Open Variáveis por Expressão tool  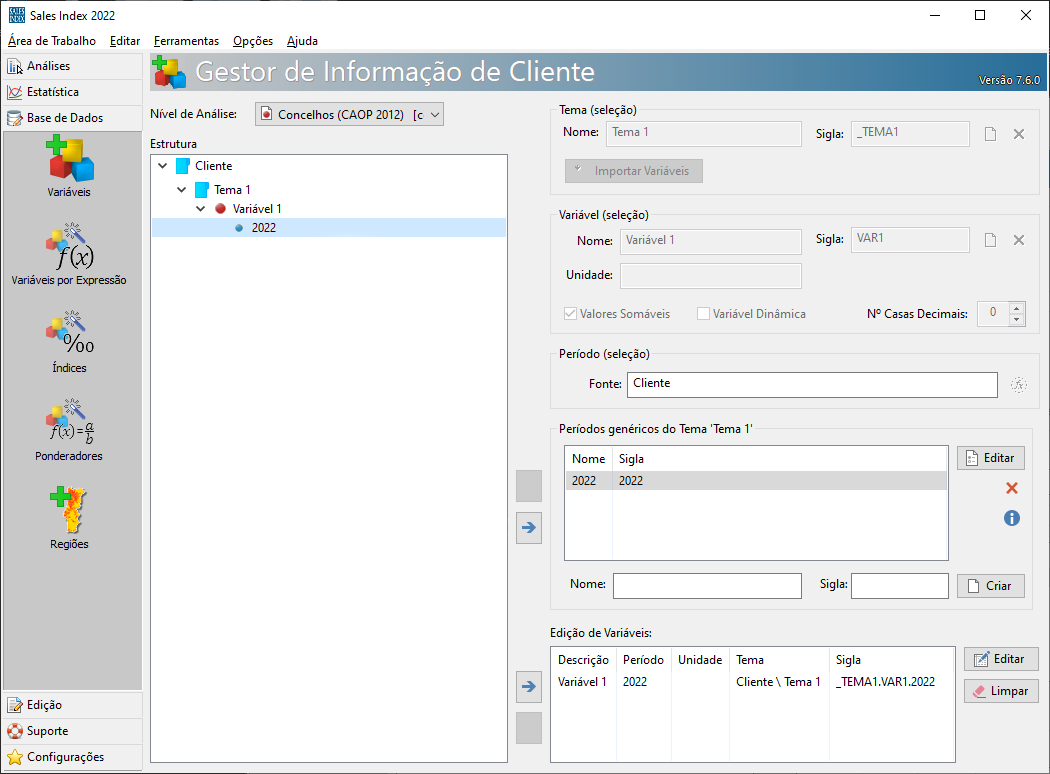coord(69,248)
